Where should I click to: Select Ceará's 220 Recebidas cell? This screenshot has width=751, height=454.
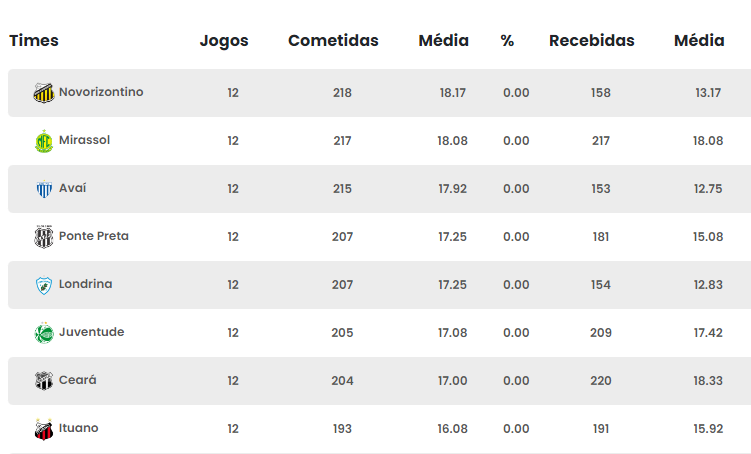click(601, 381)
